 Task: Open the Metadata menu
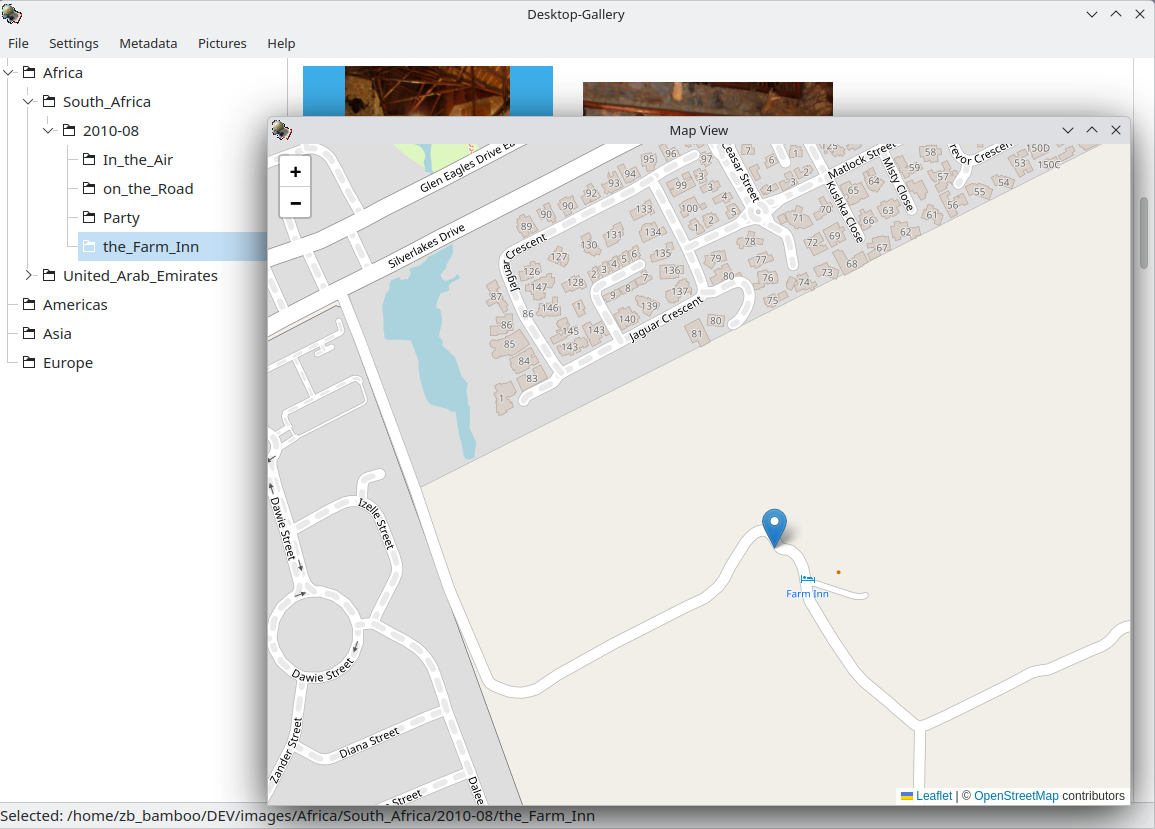click(x=148, y=43)
